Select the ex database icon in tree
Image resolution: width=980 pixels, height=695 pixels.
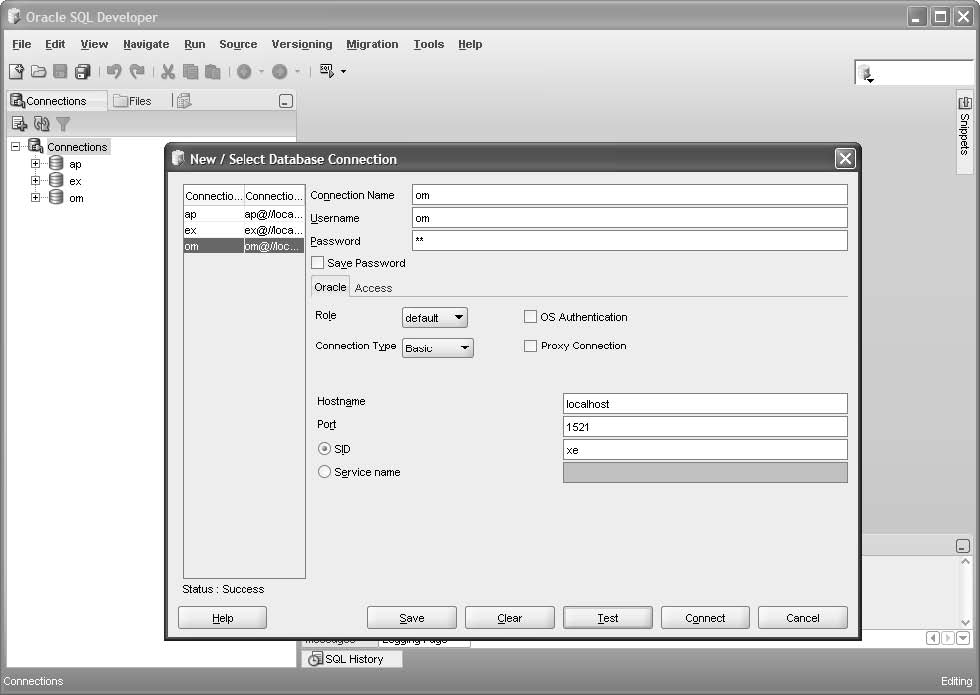coord(56,181)
